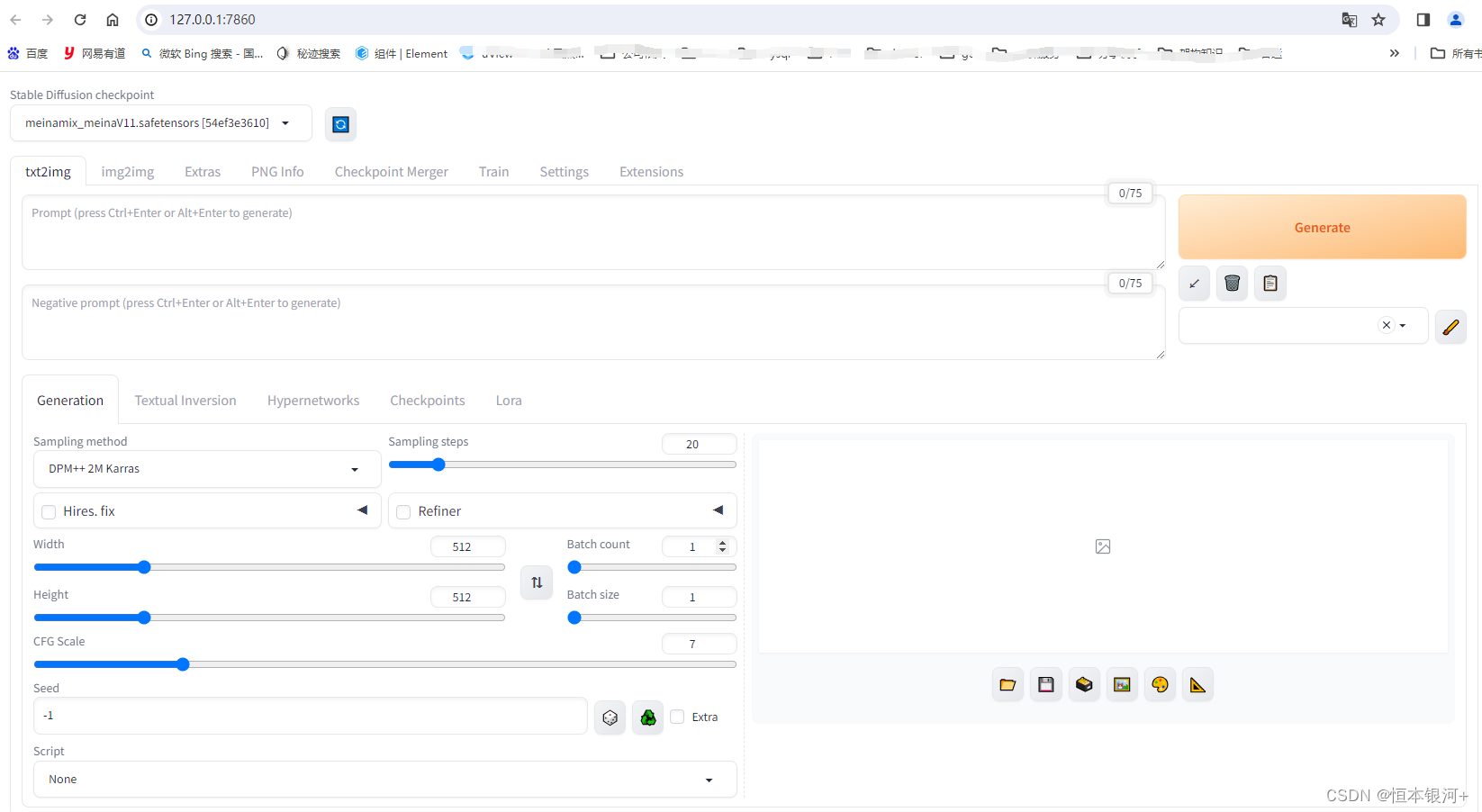Enable the Hires. fix checkbox
1482x812 pixels.
[x=50, y=512]
